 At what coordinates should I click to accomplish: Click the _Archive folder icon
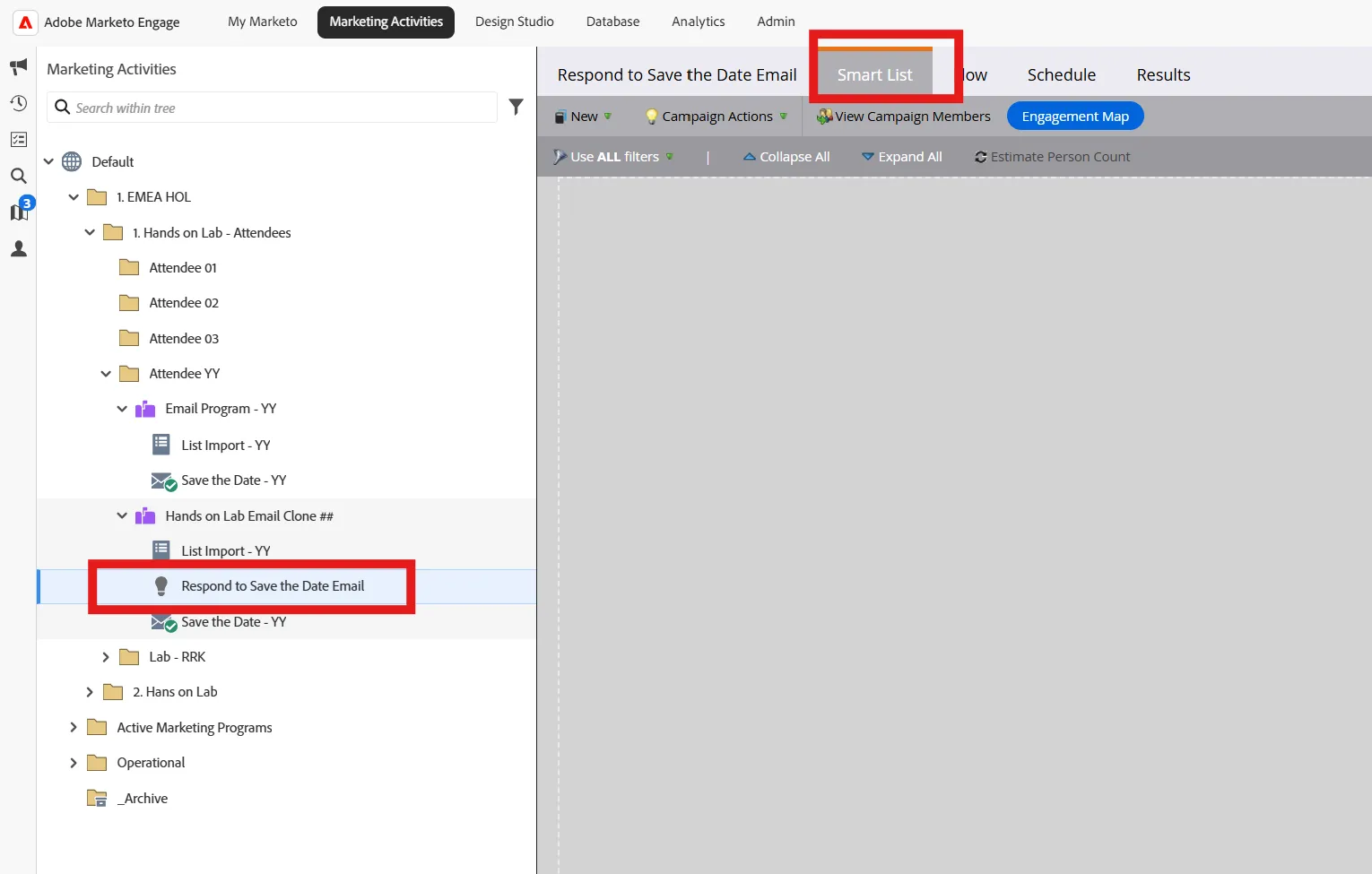click(97, 799)
